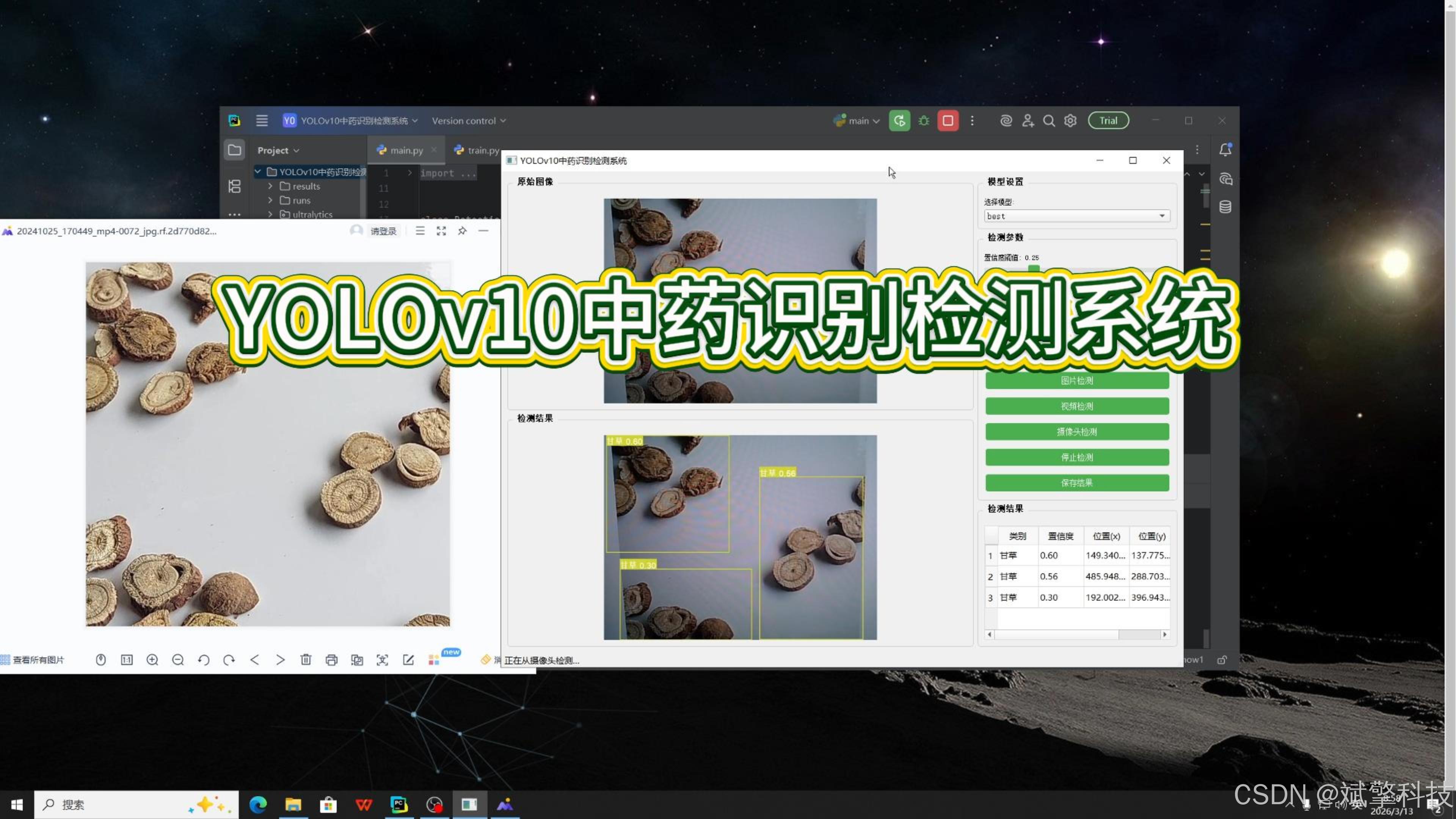Go to the next image
Screen dimensions: 1456x819
[x=280, y=660]
